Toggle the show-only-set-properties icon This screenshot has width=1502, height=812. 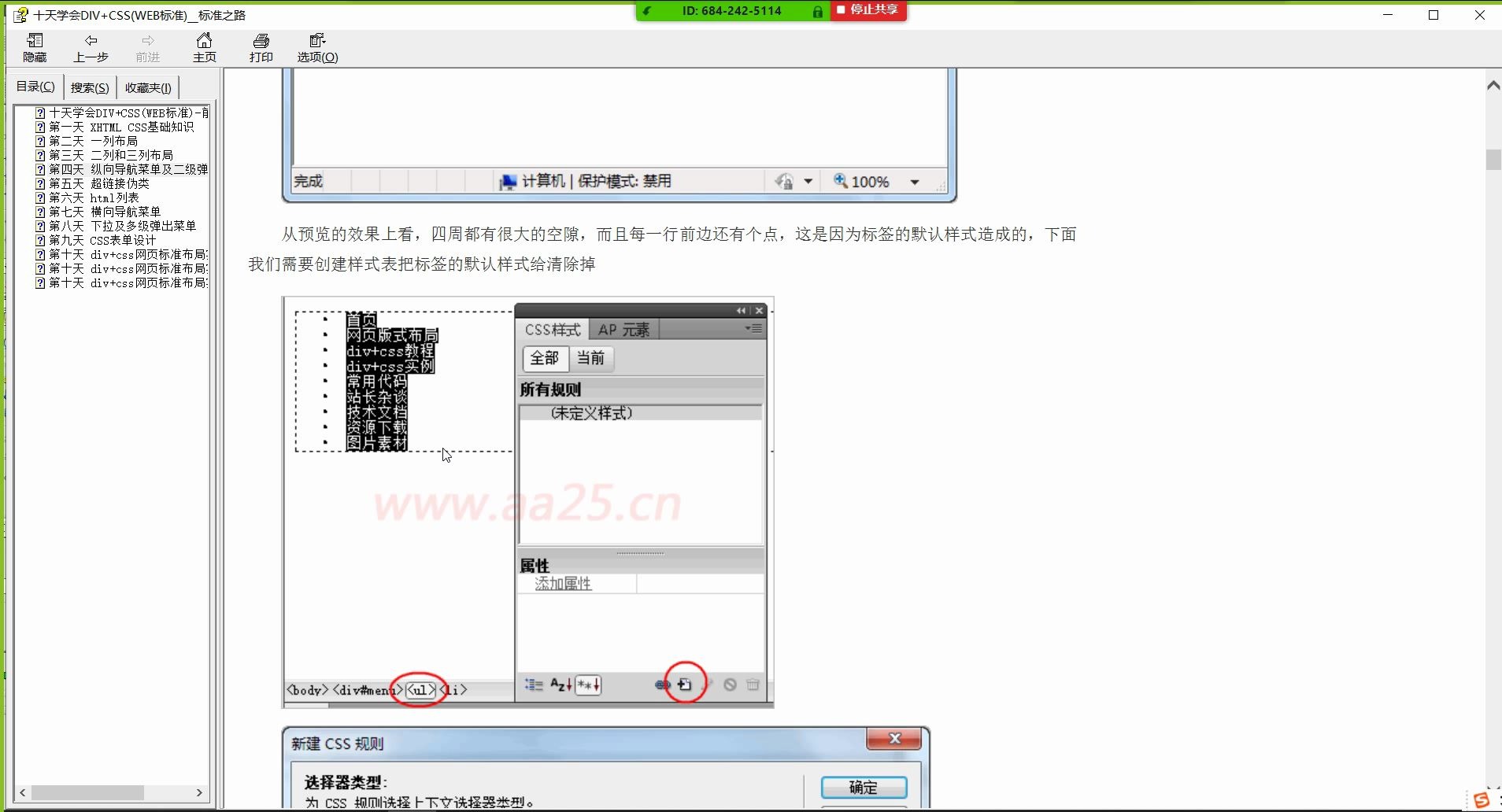[x=586, y=685]
